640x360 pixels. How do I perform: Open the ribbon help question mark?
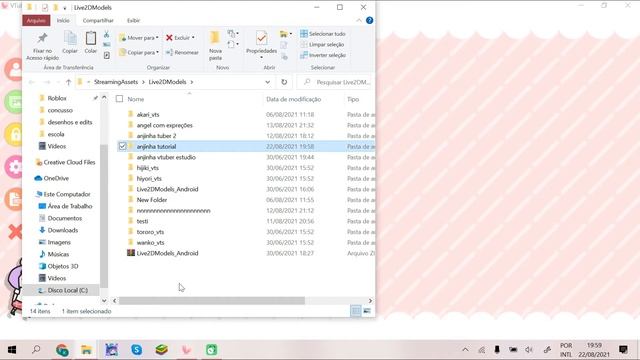click(369, 20)
